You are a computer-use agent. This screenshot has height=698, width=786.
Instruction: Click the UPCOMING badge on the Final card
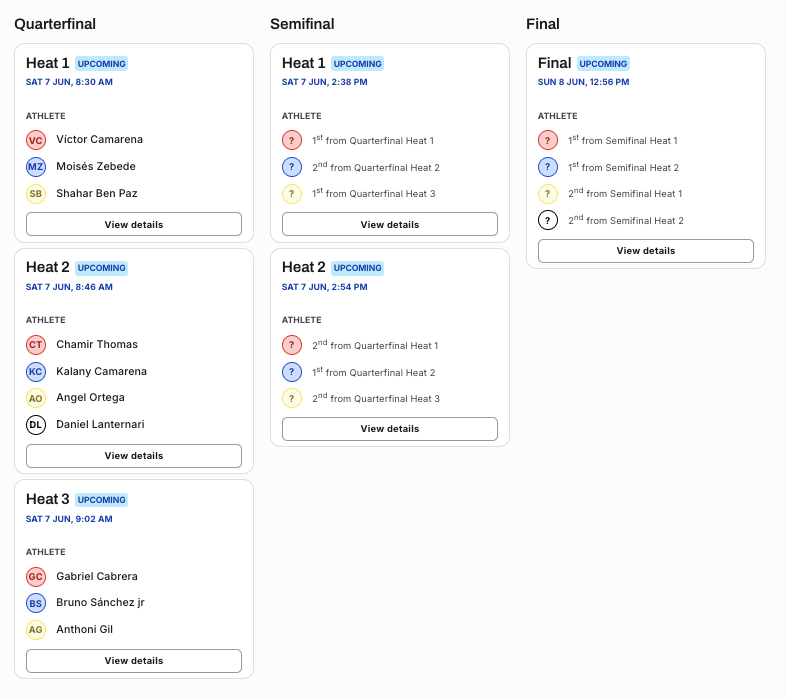(x=603, y=64)
